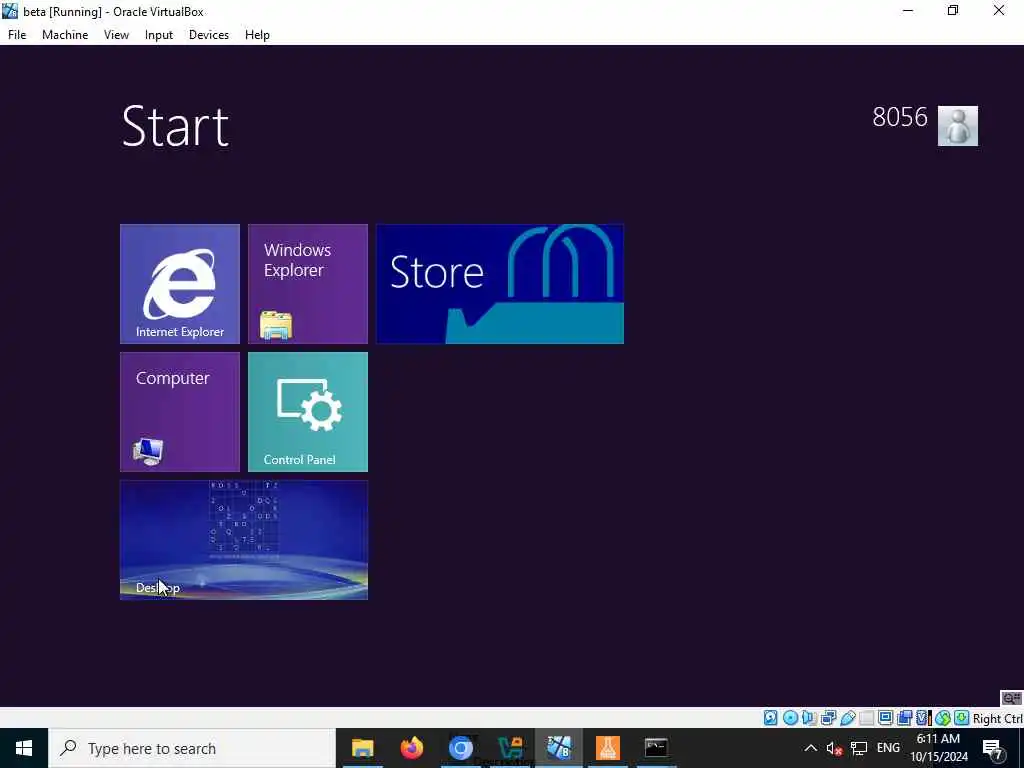Open Firefox from the taskbar
This screenshot has height=768, width=1024.
coord(411,748)
